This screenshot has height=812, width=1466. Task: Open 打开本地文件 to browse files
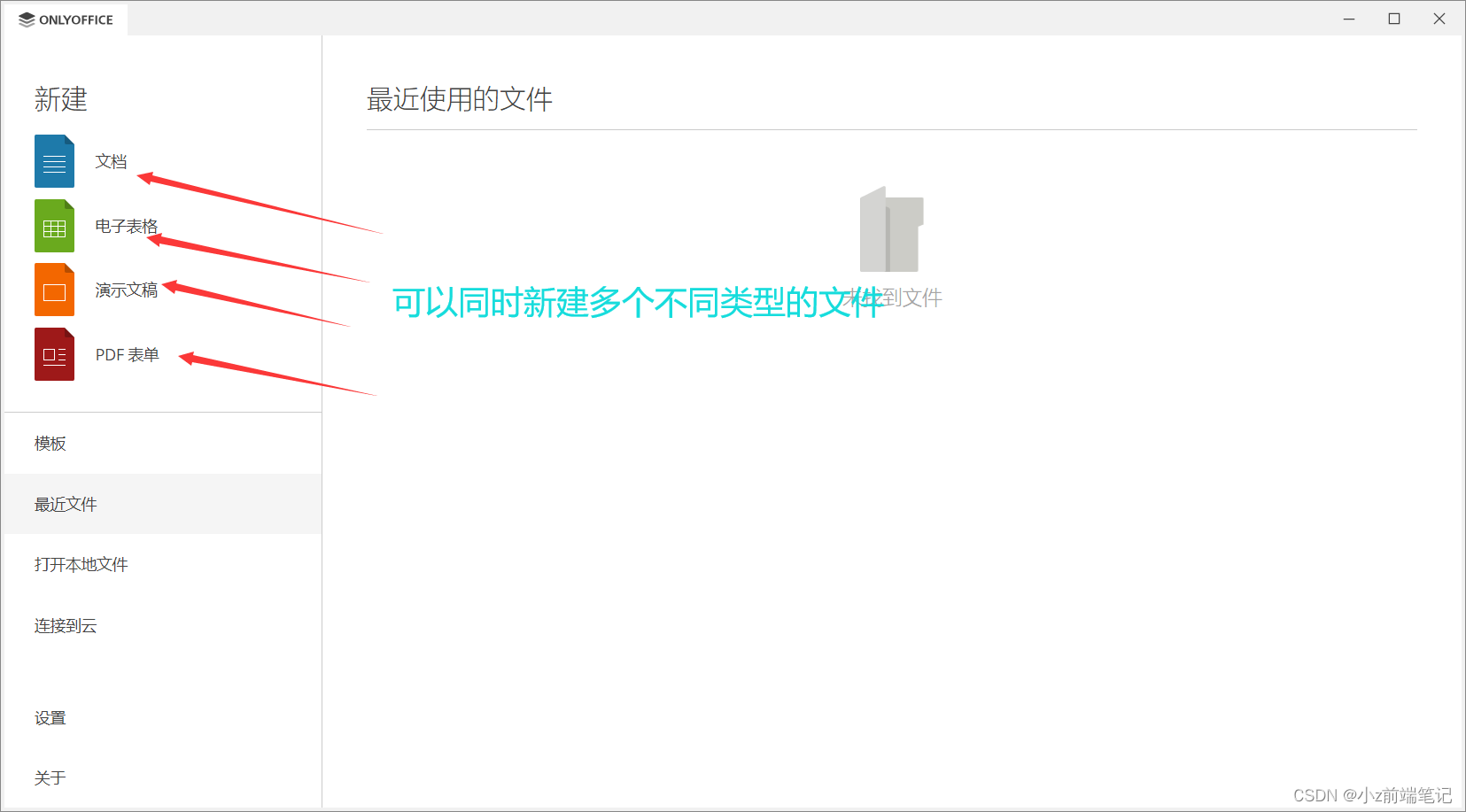click(x=162, y=564)
